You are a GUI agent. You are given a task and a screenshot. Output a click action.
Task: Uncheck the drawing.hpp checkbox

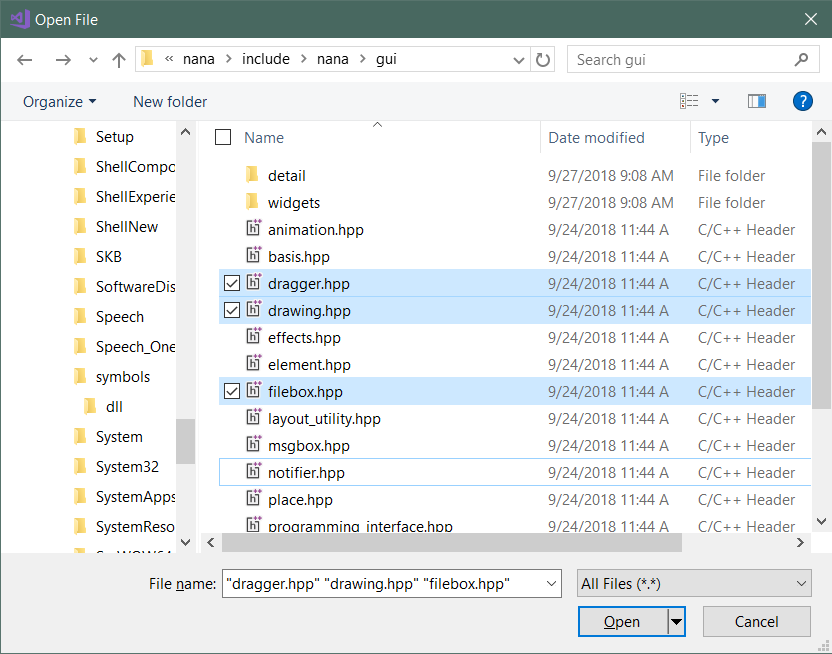click(x=231, y=310)
